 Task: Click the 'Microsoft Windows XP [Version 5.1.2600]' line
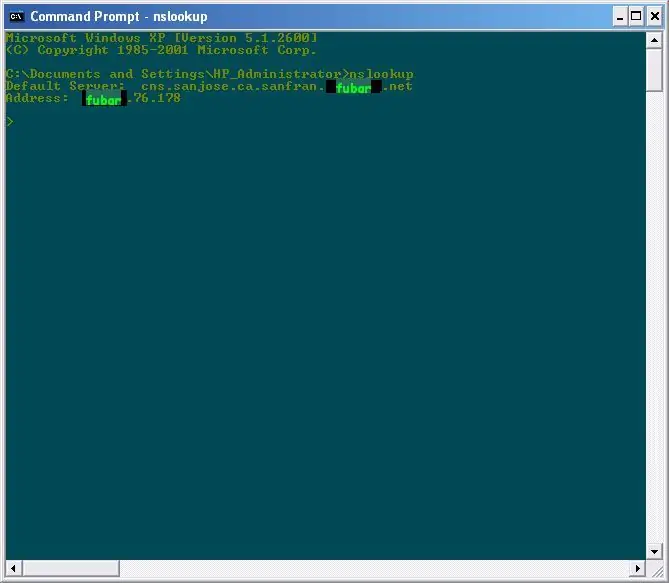point(162,38)
